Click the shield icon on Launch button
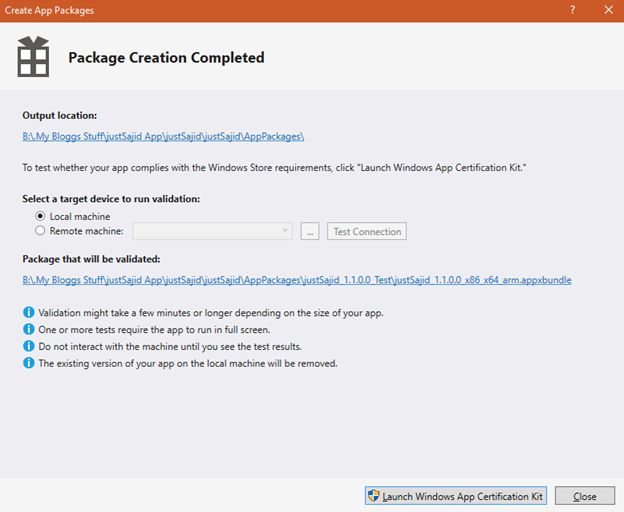 pyautogui.click(x=373, y=496)
